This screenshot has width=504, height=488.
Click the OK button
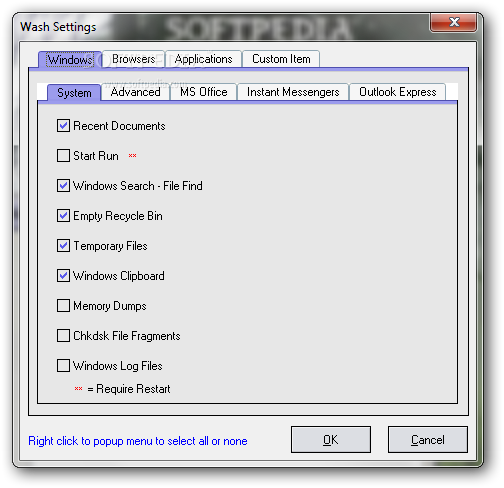(x=331, y=440)
